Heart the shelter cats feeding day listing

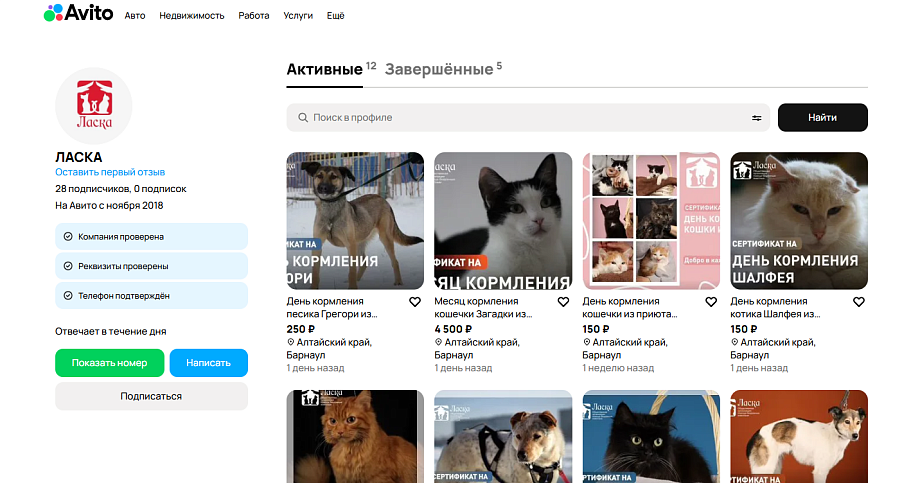(x=711, y=302)
